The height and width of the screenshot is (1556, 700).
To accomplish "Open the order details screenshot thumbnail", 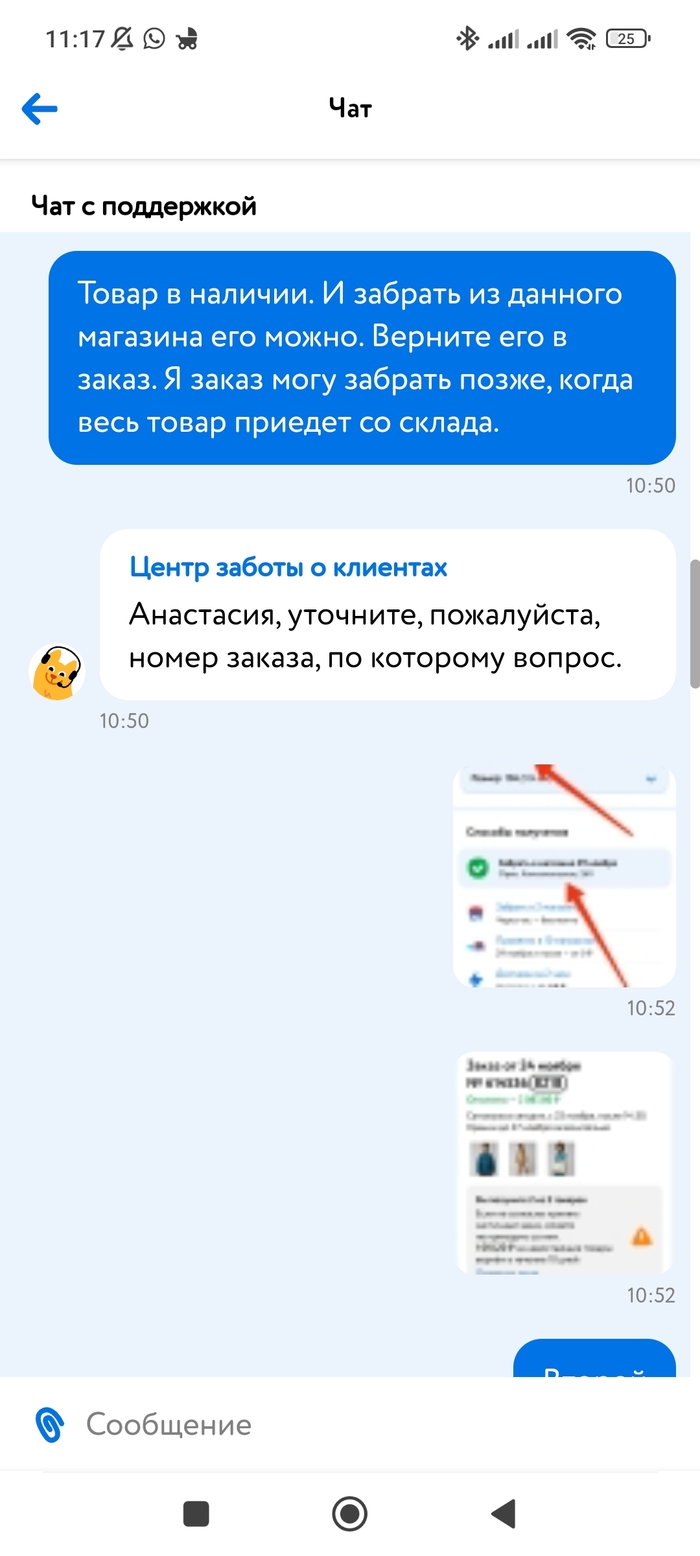I will pyautogui.click(x=566, y=1162).
